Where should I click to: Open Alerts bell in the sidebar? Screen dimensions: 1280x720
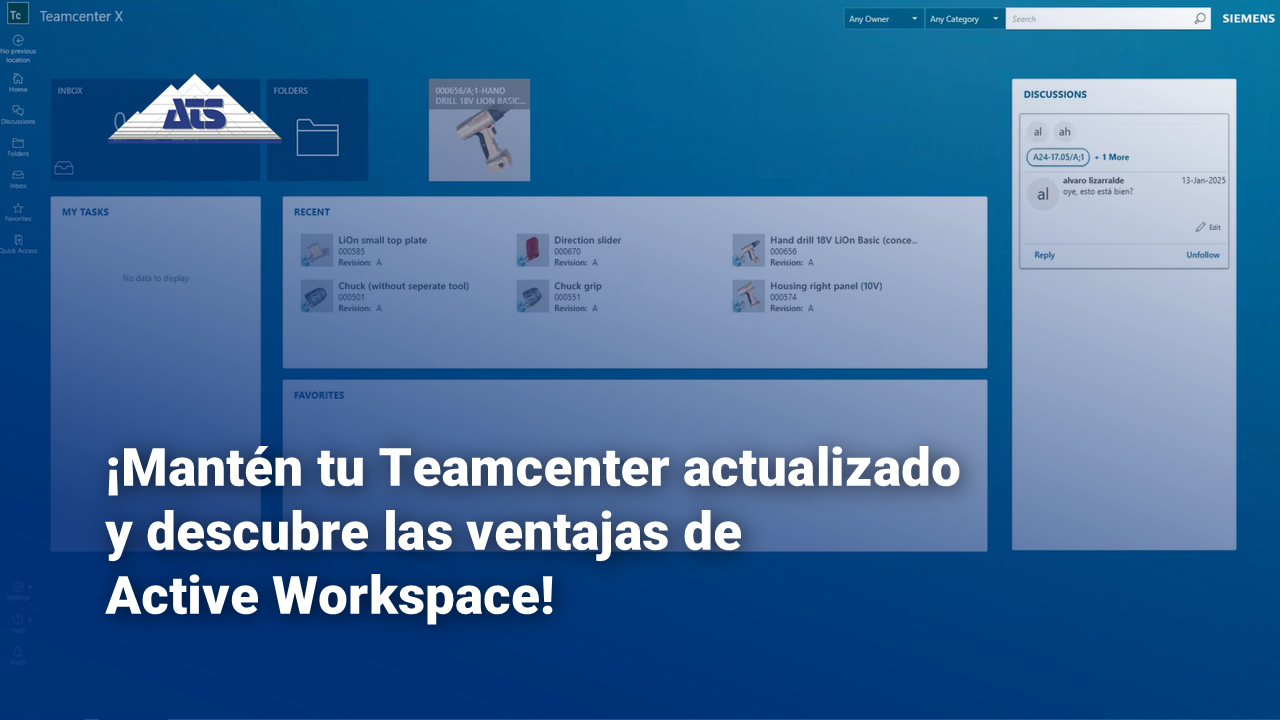click(x=17, y=652)
